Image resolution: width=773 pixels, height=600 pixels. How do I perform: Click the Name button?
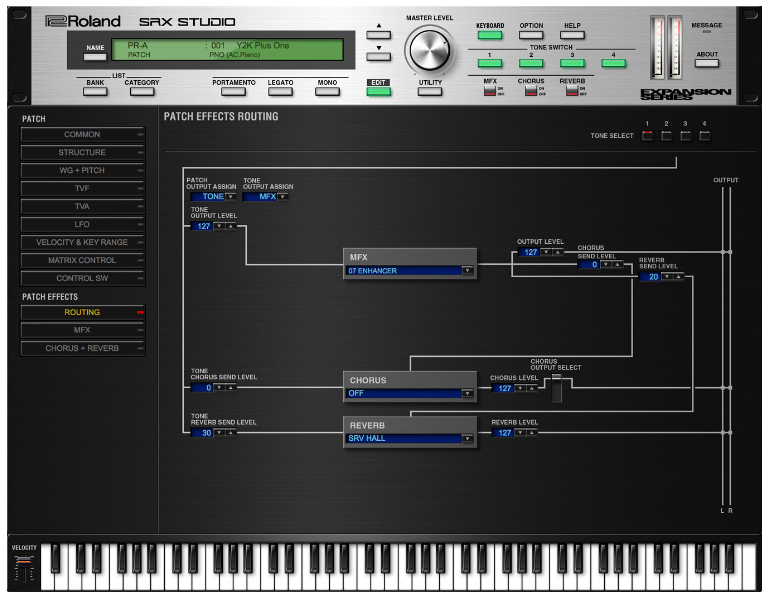pyautogui.click(x=95, y=57)
